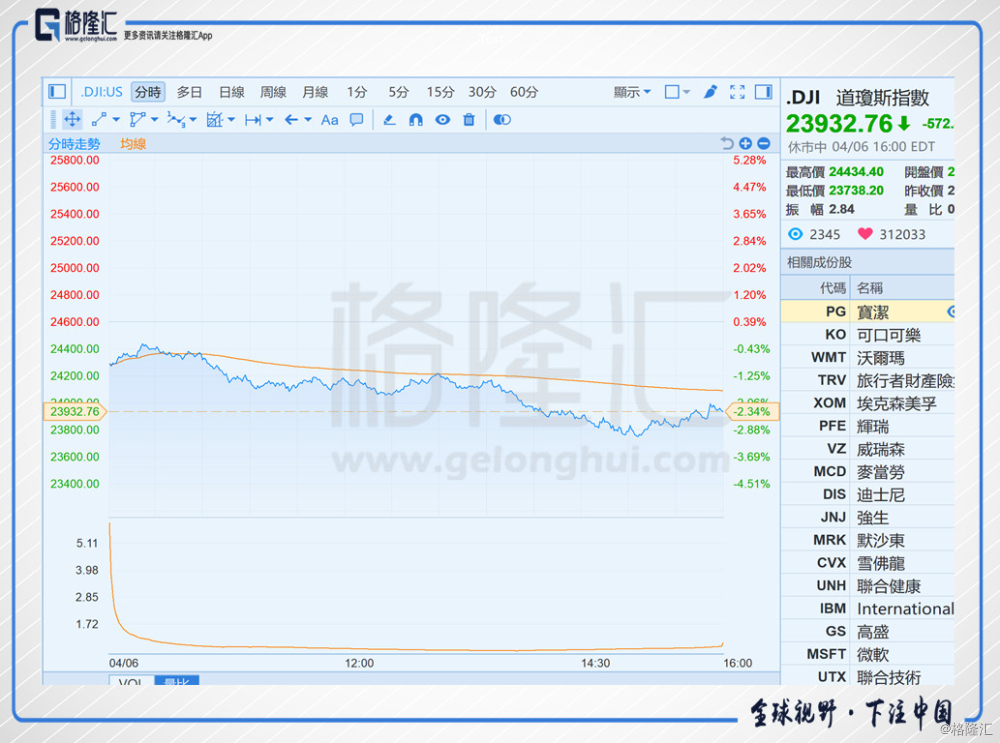Select the 15分 interval
This screenshot has width=1000, height=743.
[x=440, y=92]
